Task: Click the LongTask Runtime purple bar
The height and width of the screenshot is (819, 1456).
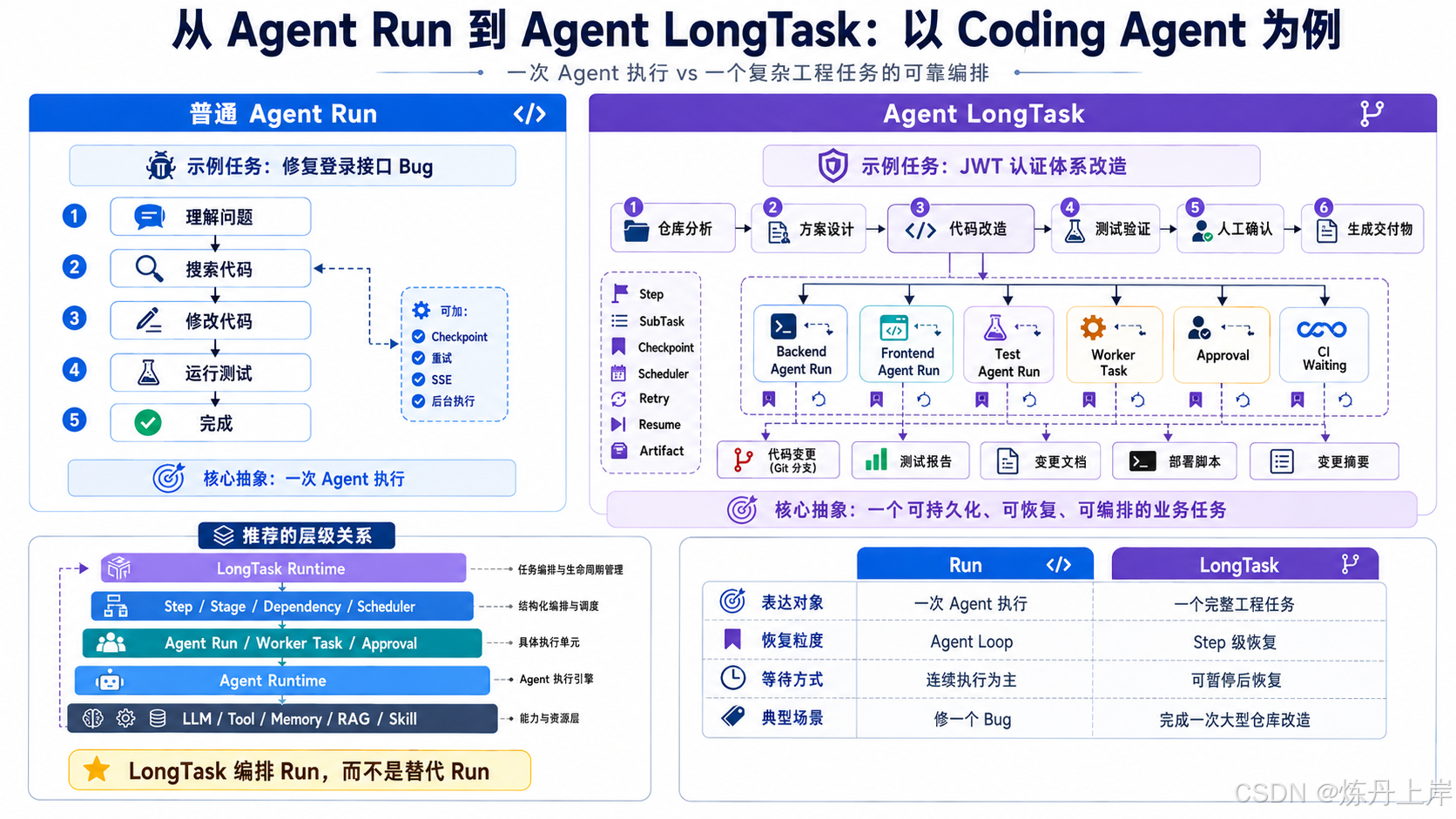Action: point(283,568)
